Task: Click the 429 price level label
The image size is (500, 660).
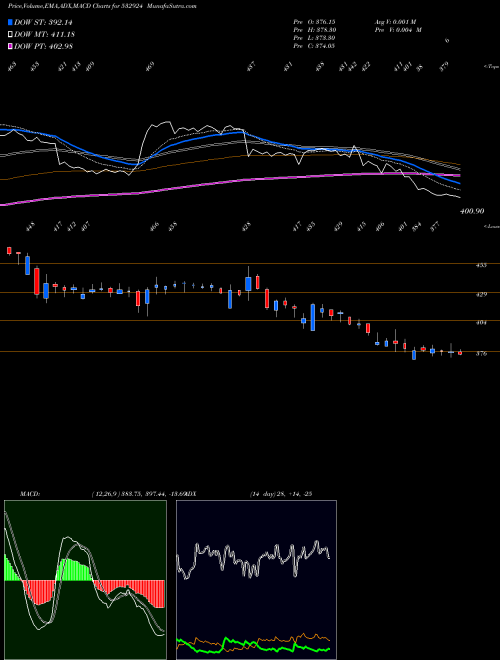Action: click(x=481, y=294)
